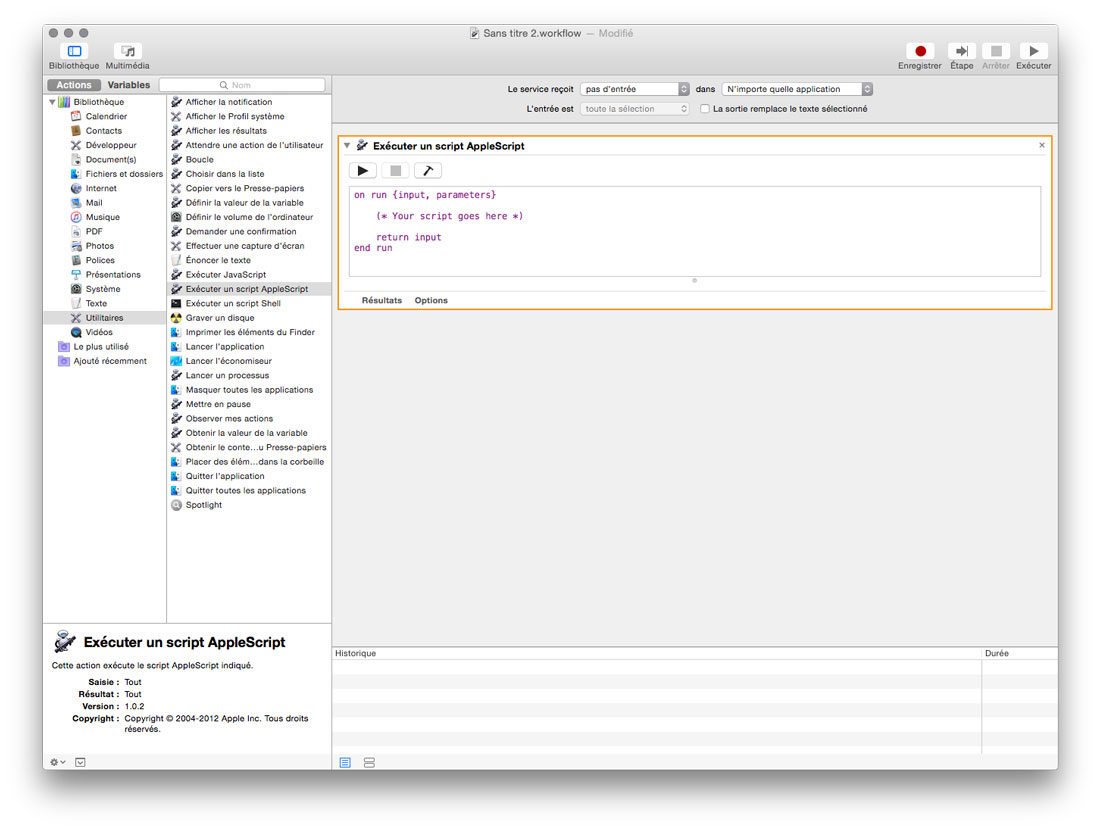This screenshot has height=830, width=1100.
Task: Click the Étape step button
Action: click(961, 51)
